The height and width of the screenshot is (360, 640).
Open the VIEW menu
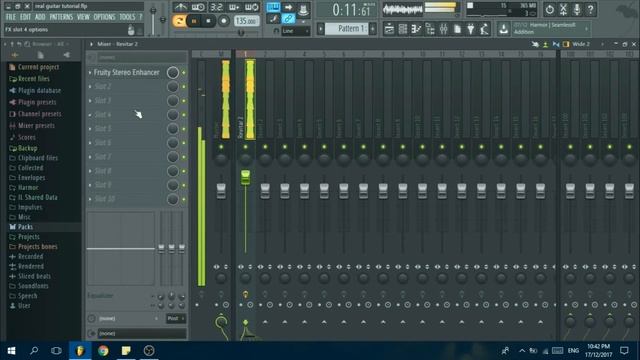(83, 17)
